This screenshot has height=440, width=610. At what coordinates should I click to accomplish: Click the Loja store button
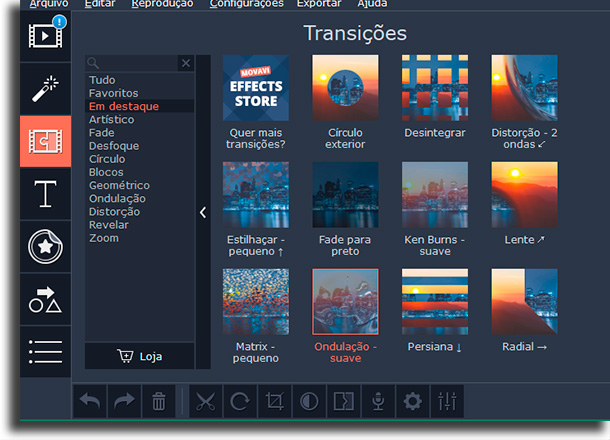tap(140, 356)
